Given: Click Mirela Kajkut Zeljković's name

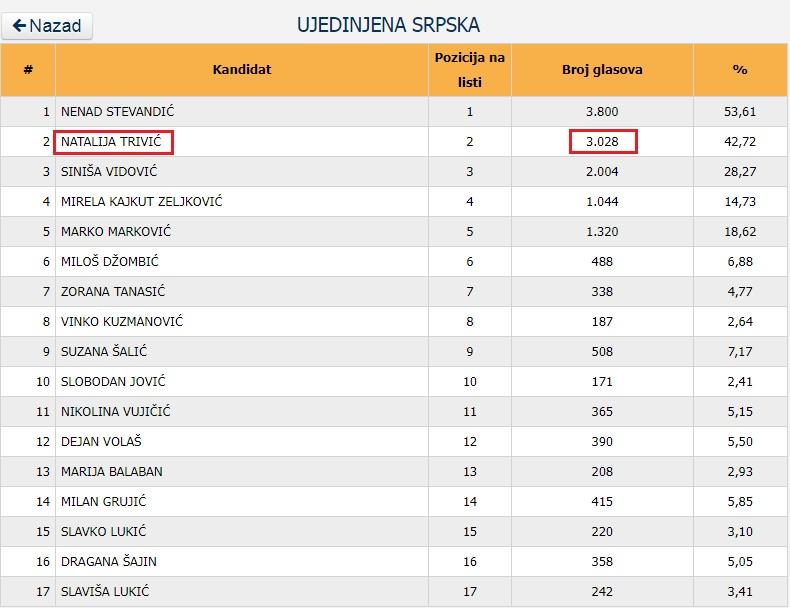Looking at the screenshot, I should tap(142, 201).
